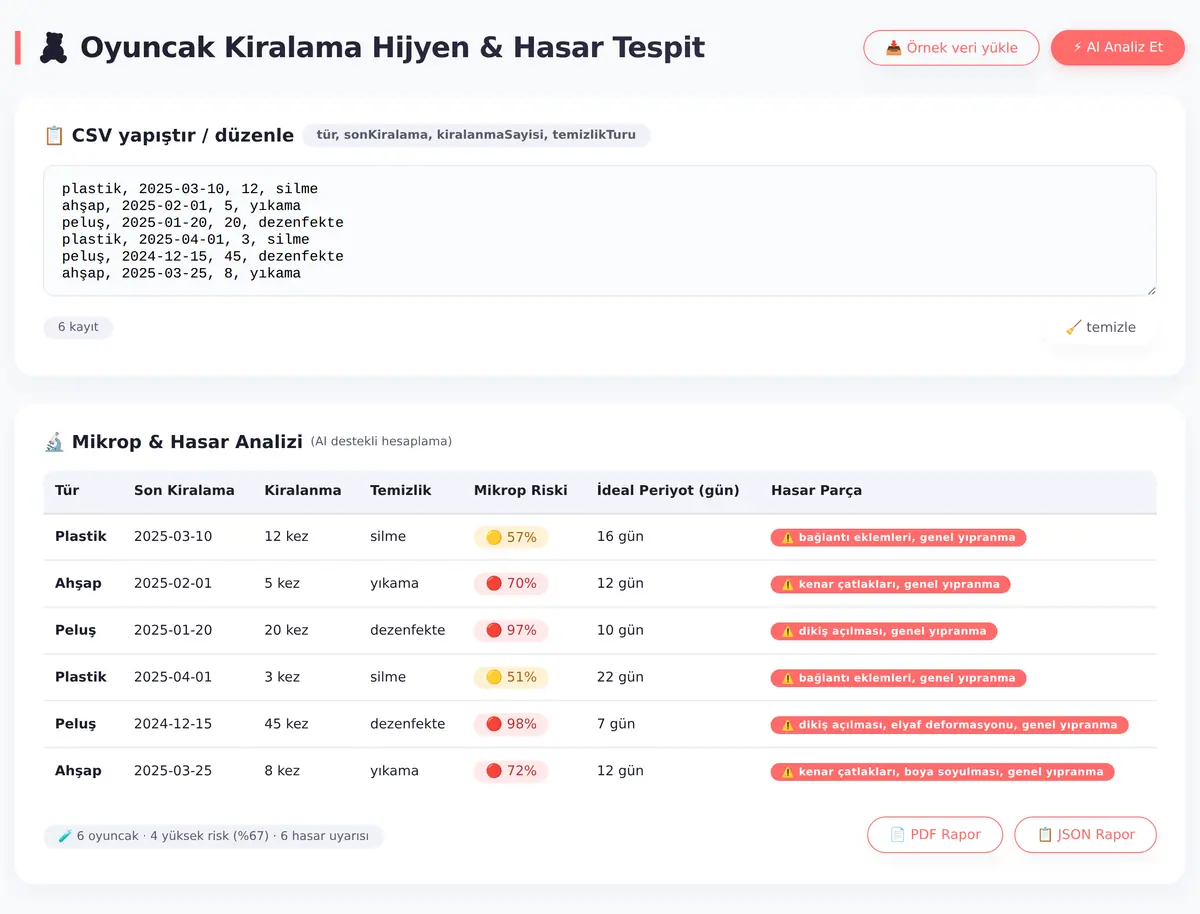Click the 7 gün ideal period cell

[616, 724]
